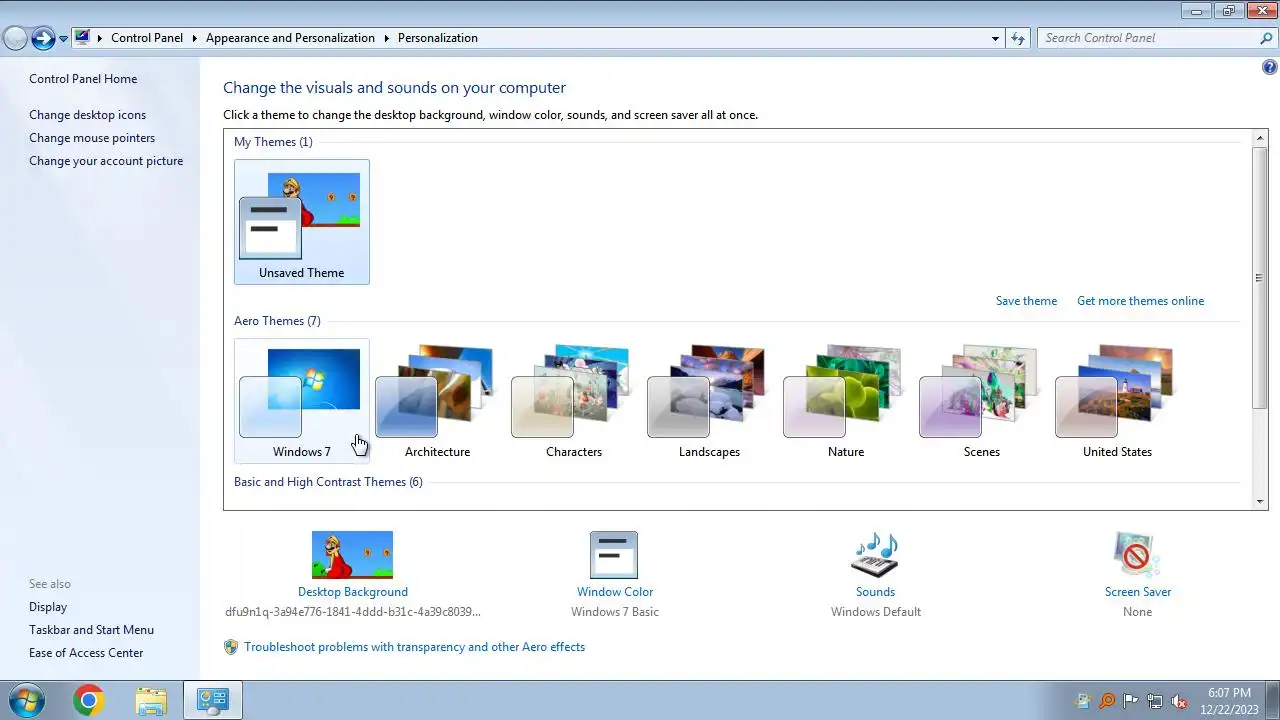Click the Save theme link
Image resolution: width=1280 pixels, height=720 pixels.
(x=1026, y=301)
